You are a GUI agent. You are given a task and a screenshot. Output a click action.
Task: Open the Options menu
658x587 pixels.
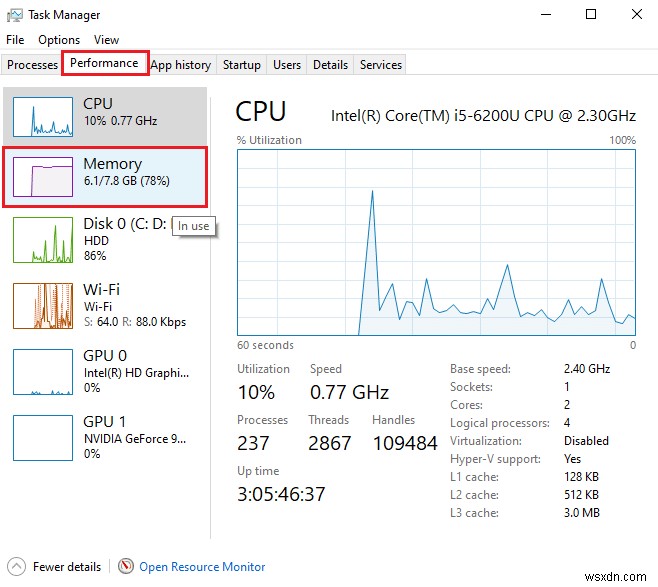point(59,40)
